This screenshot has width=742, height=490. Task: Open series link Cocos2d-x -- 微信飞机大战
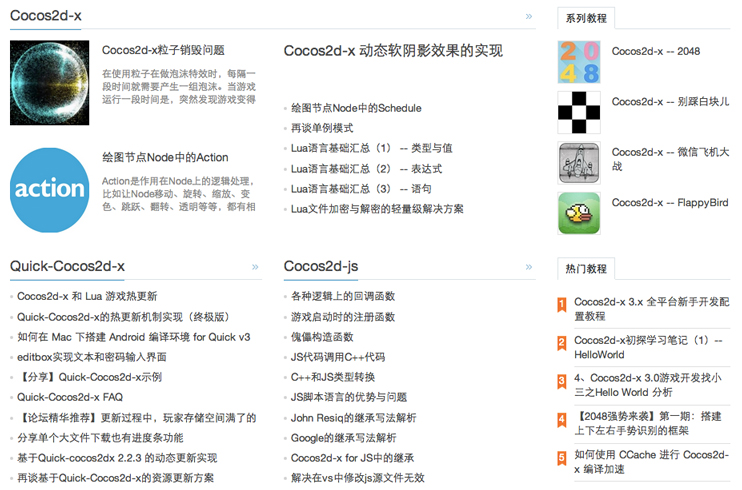point(671,159)
